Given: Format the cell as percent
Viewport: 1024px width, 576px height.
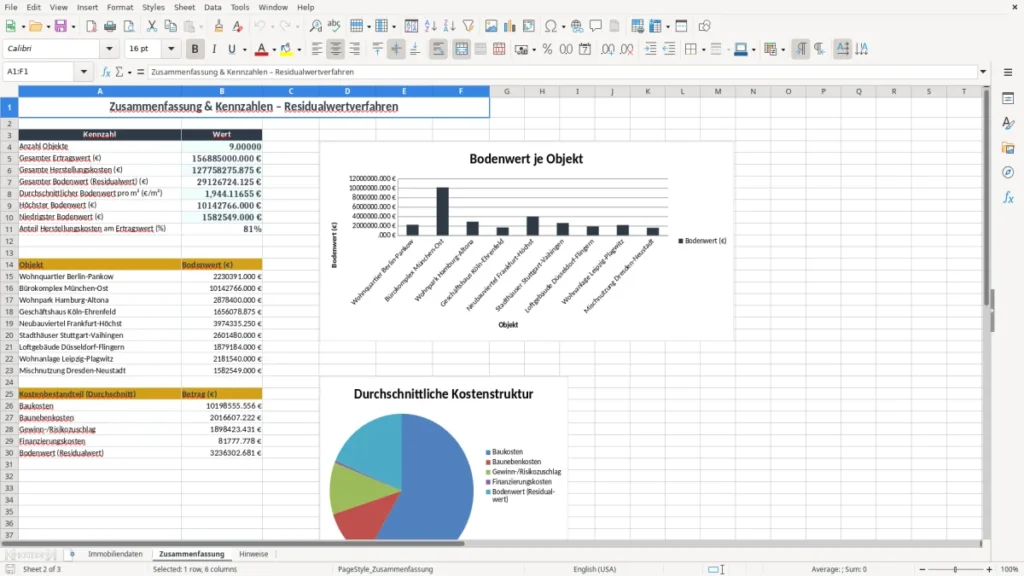Looking at the screenshot, I should point(547,49).
